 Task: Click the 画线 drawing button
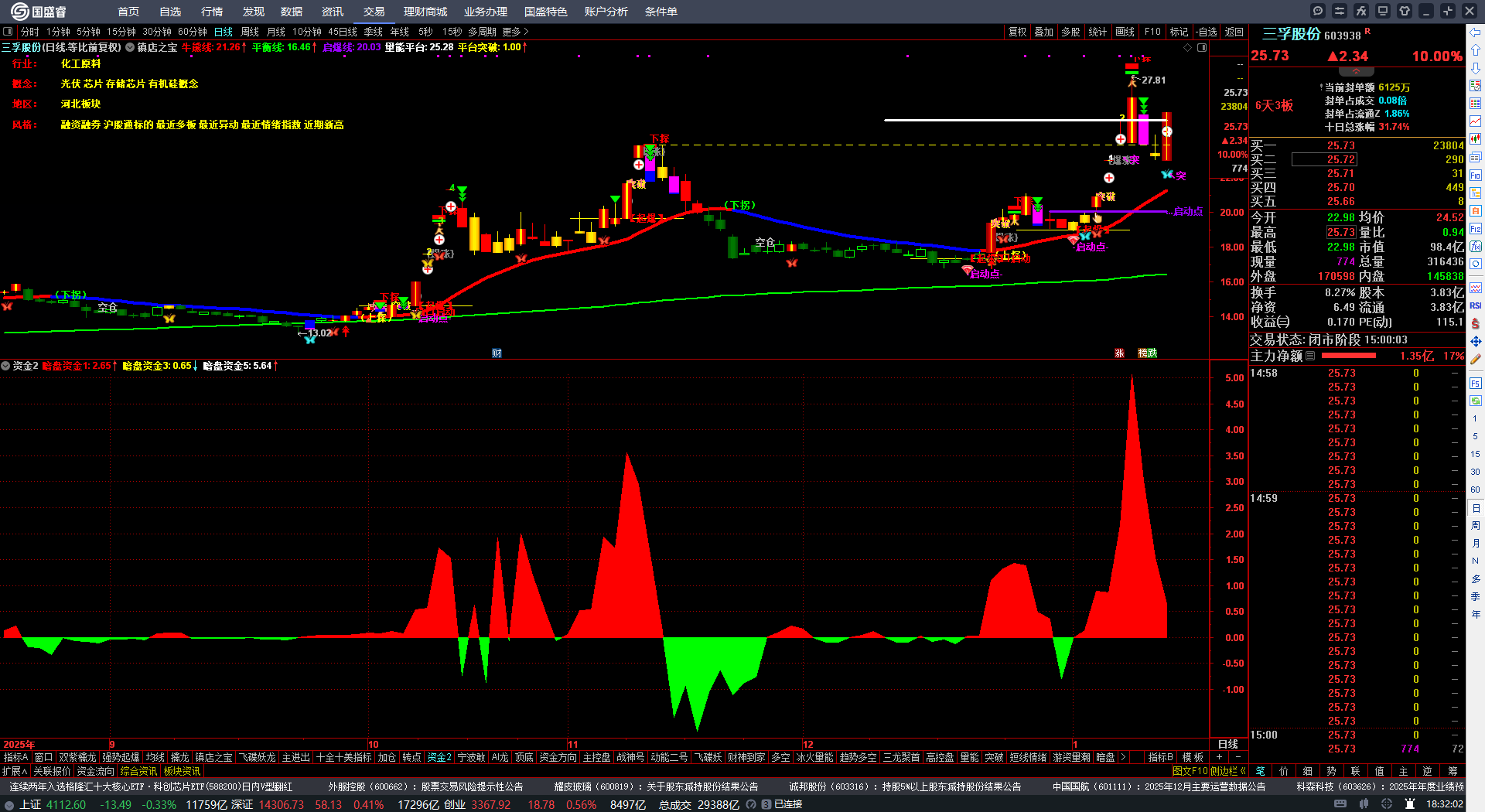pos(1125,32)
